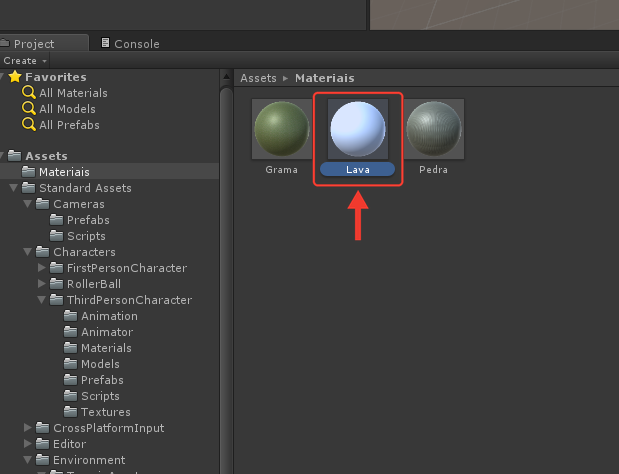
Task: Click the Editor folder icon
Action: click(43, 443)
